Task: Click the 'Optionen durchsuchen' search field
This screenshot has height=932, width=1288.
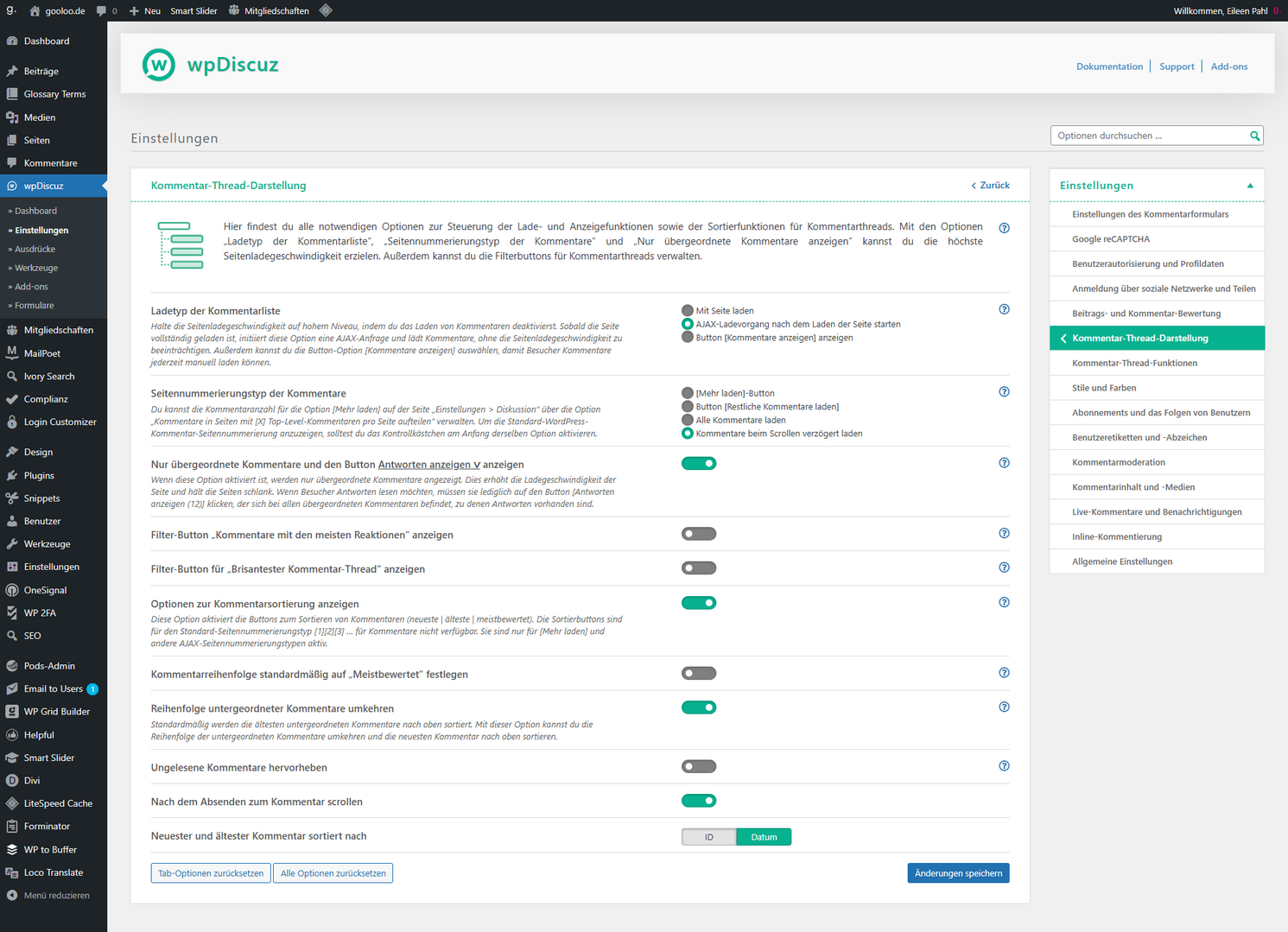Action: tap(1147, 136)
